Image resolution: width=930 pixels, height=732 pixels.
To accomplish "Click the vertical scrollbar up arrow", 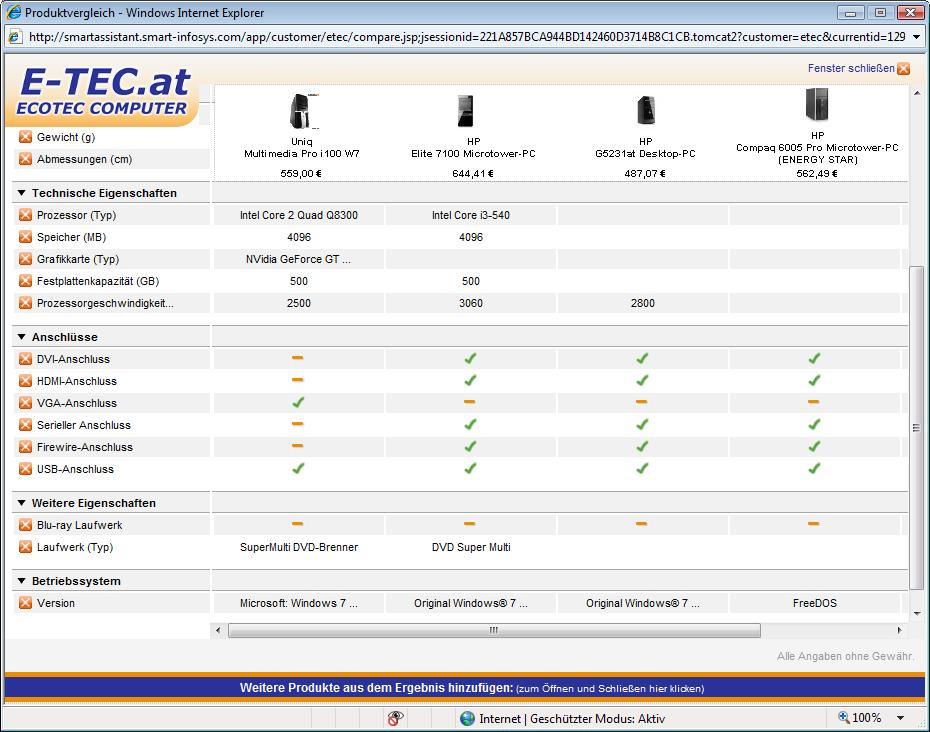I will coord(916,93).
